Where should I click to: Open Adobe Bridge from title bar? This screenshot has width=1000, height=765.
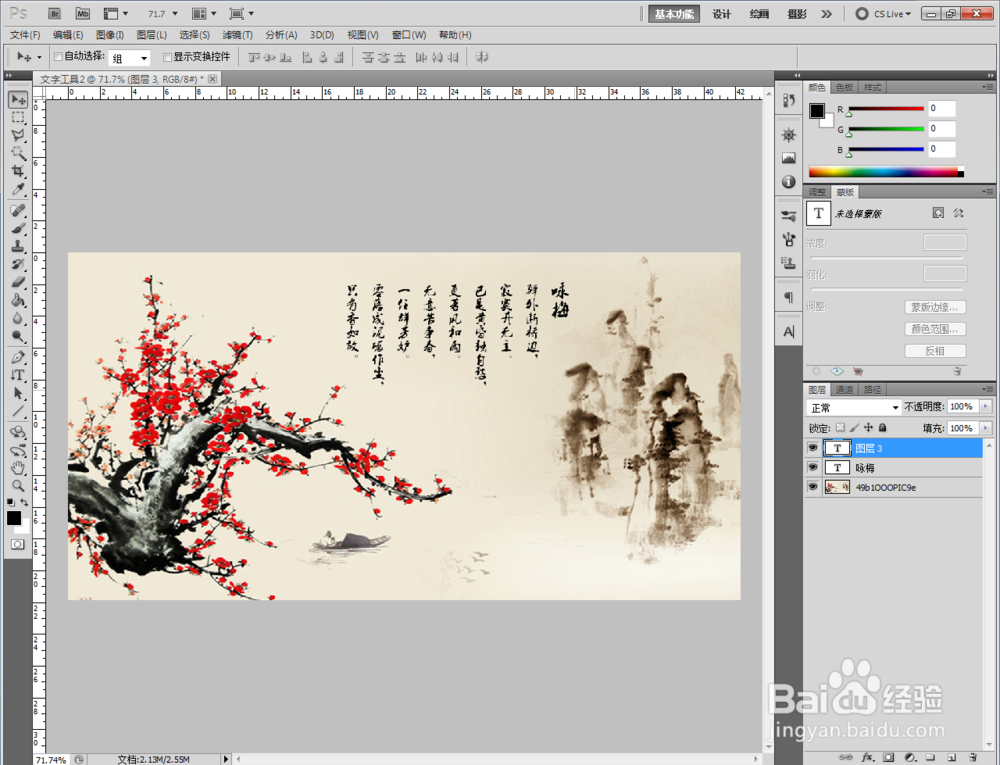click(x=55, y=13)
